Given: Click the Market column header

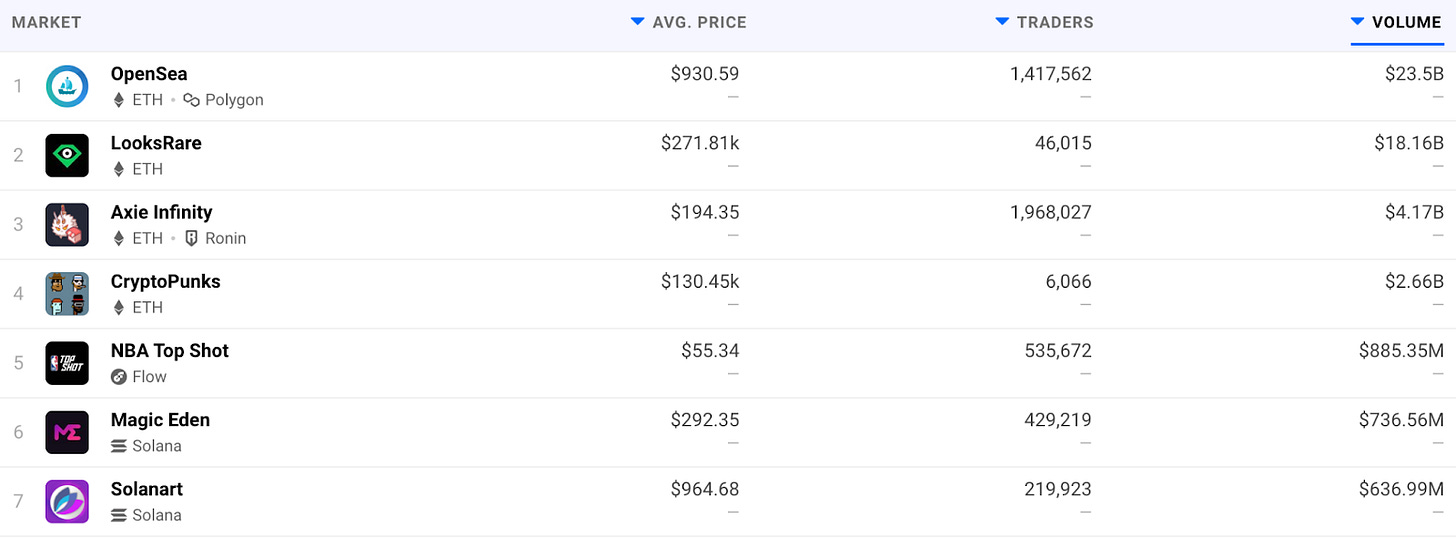Looking at the screenshot, I should [47, 22].
